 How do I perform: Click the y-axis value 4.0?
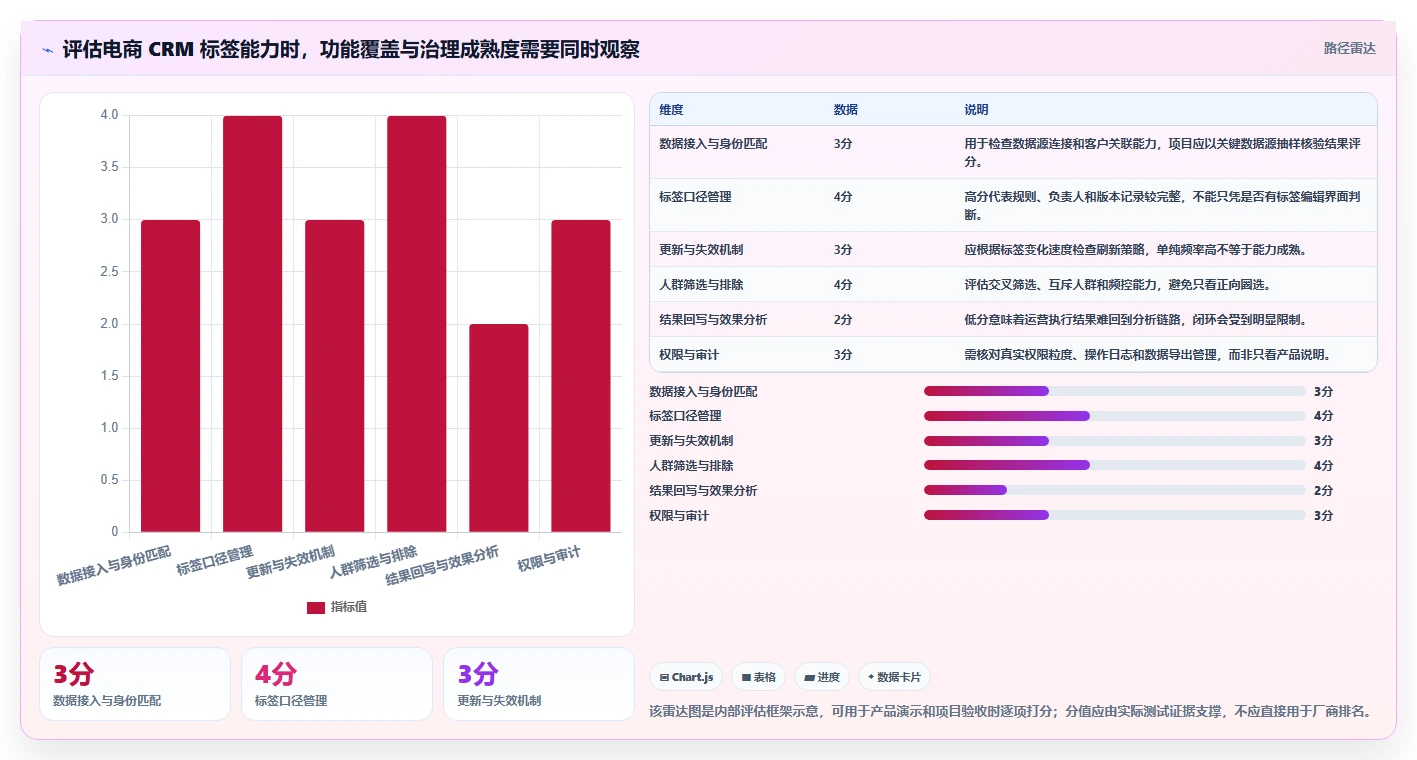pyautogui.click(x=109, y=115)
